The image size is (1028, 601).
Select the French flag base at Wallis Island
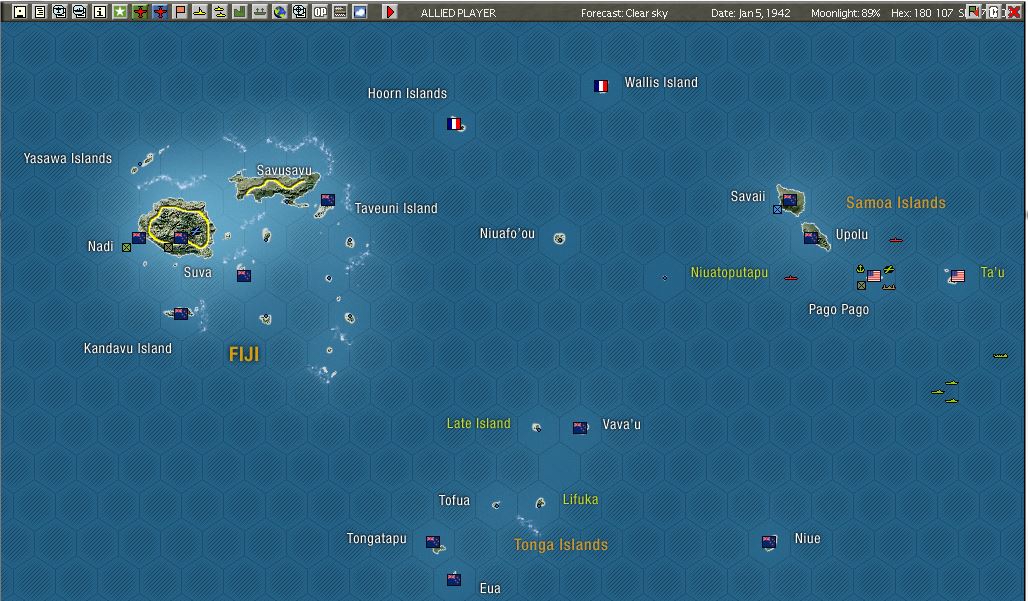tap(601, 86)
